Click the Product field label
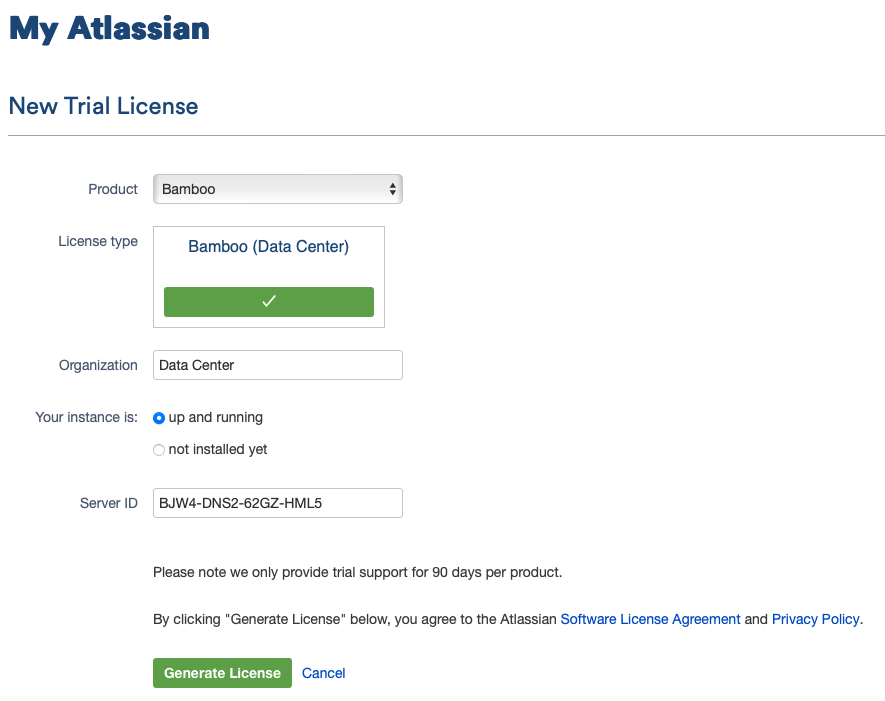885x701 pixels. tap(113, 189)
